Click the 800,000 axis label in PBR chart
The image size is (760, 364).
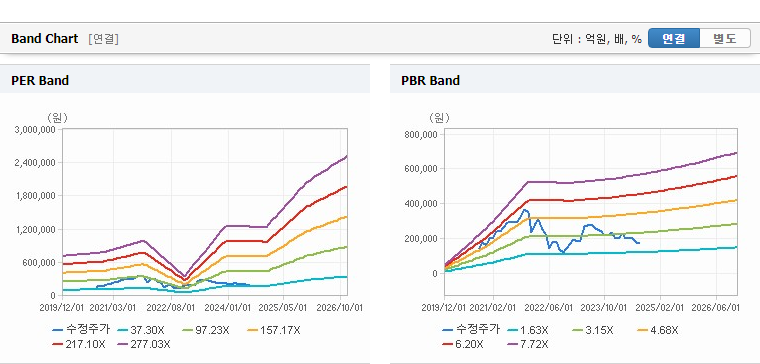pos(421,134)
